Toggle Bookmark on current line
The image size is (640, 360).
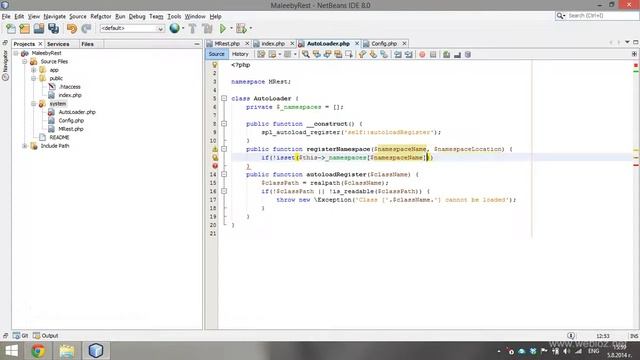click(384, 54)
